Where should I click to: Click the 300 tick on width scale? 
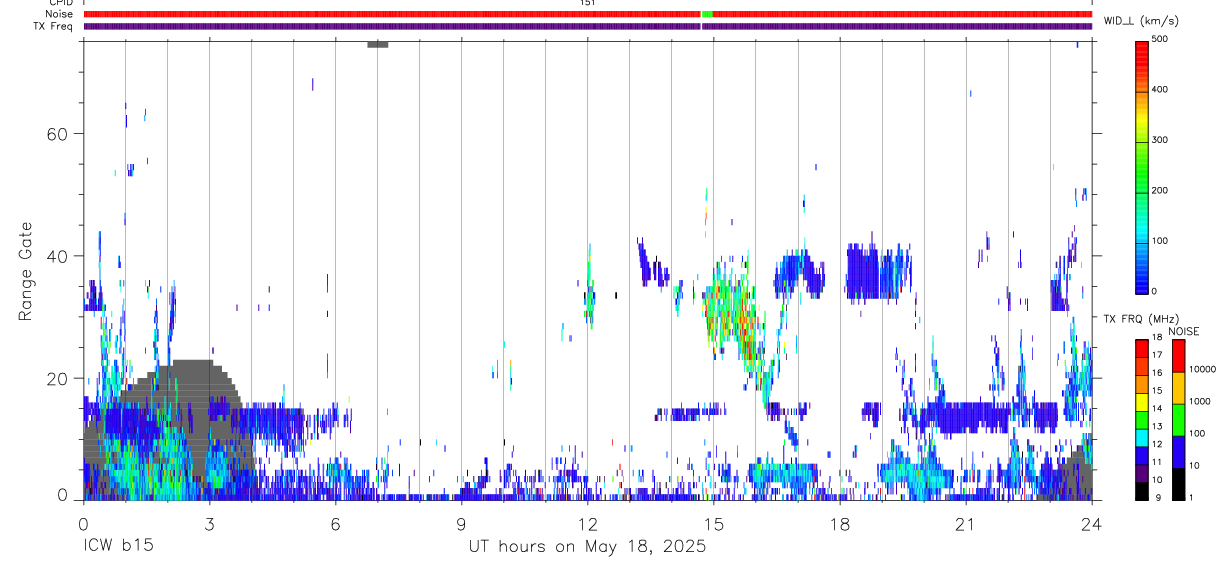[x=1160, y=140]
